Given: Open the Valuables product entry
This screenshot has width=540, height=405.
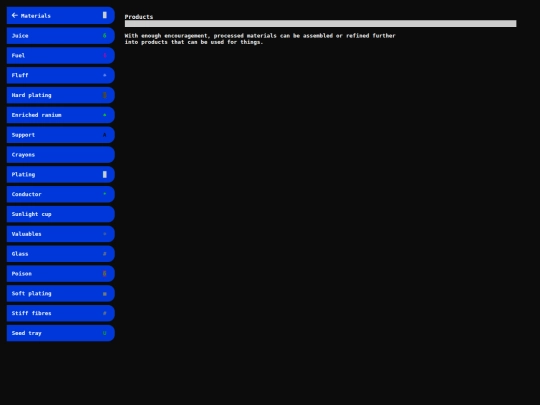Looking at the screenshot, I should (61, 234).
